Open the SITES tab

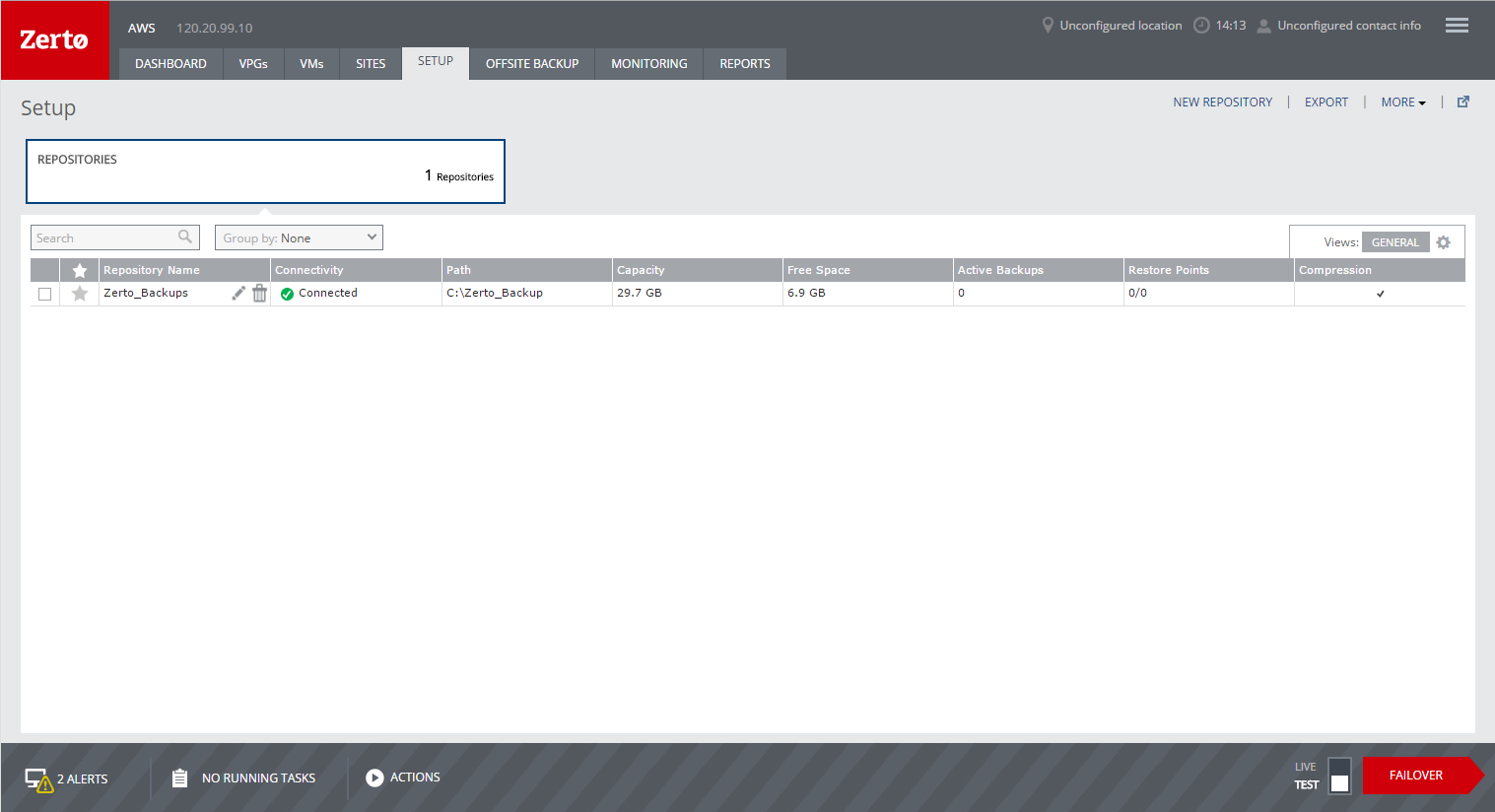pos(371,63)
